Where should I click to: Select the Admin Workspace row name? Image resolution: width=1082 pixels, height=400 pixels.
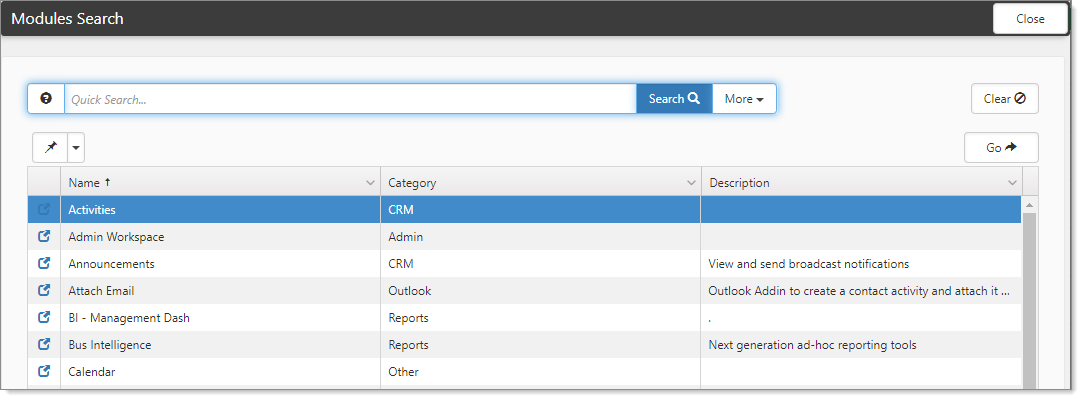(x=116, y=237)
